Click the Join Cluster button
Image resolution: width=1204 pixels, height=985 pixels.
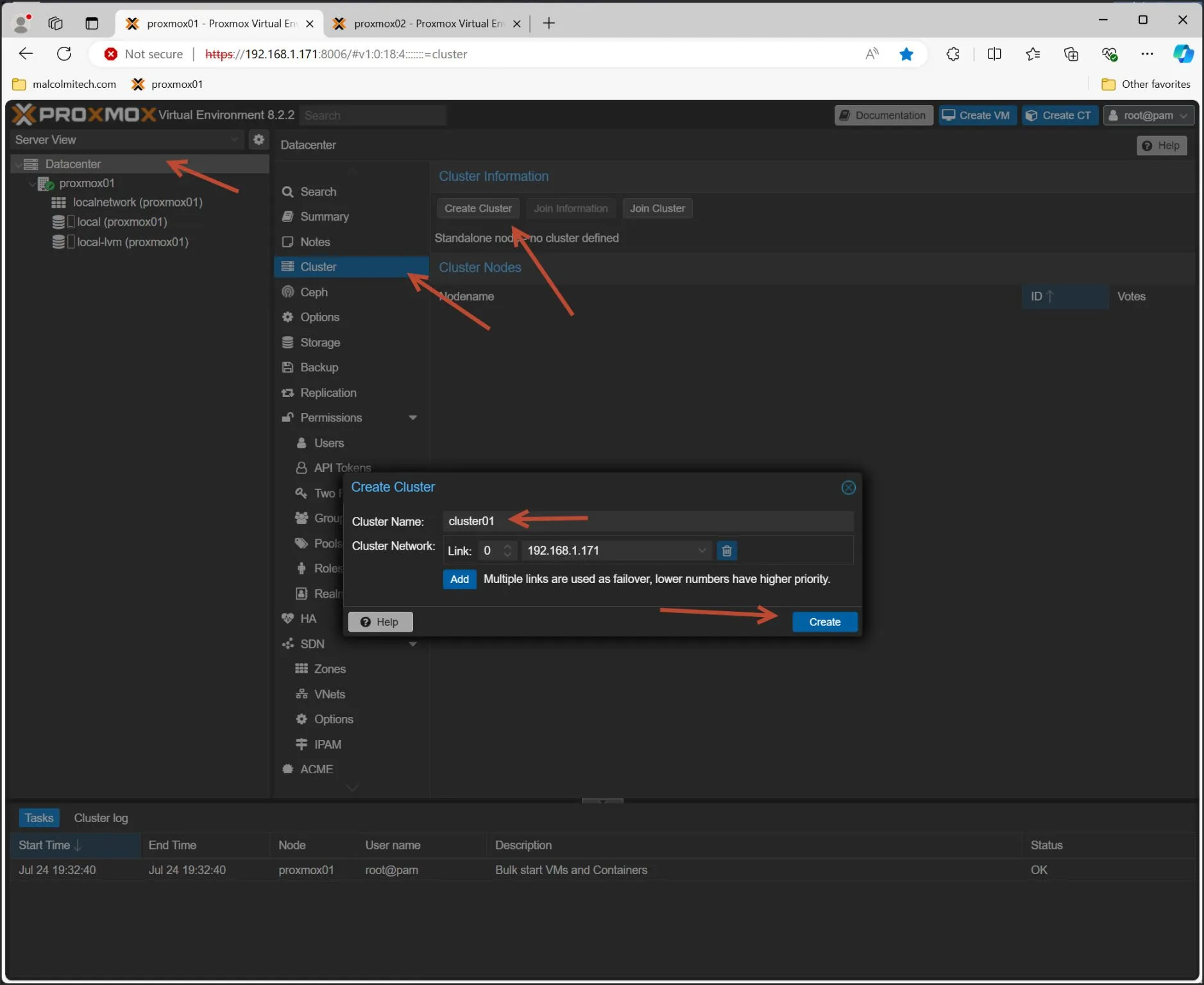[657, 208]
